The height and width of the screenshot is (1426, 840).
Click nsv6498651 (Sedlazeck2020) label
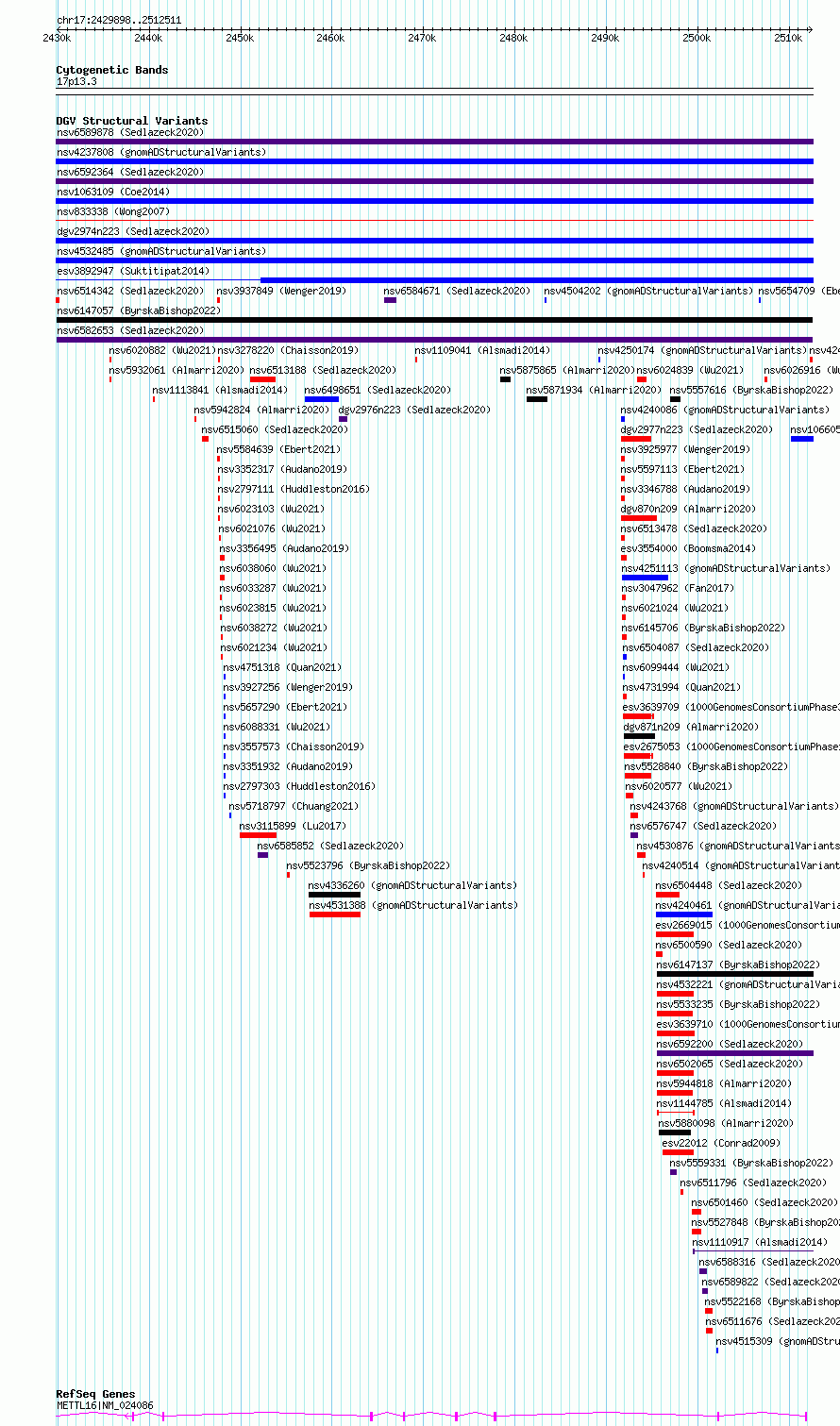[x=378, y=390]
